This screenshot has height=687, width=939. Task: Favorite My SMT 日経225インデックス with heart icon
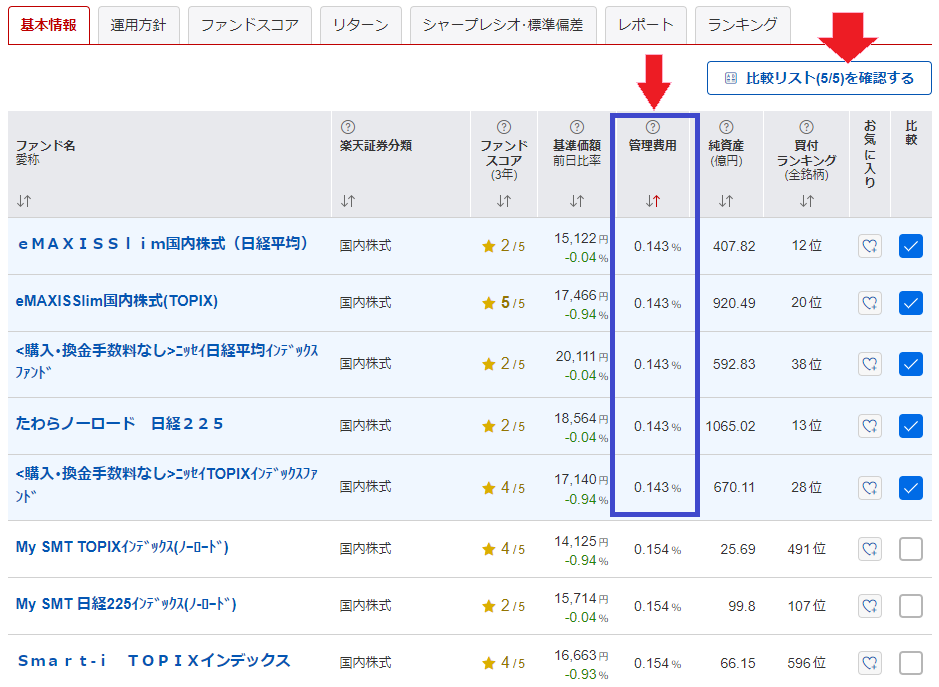(870, 606)
